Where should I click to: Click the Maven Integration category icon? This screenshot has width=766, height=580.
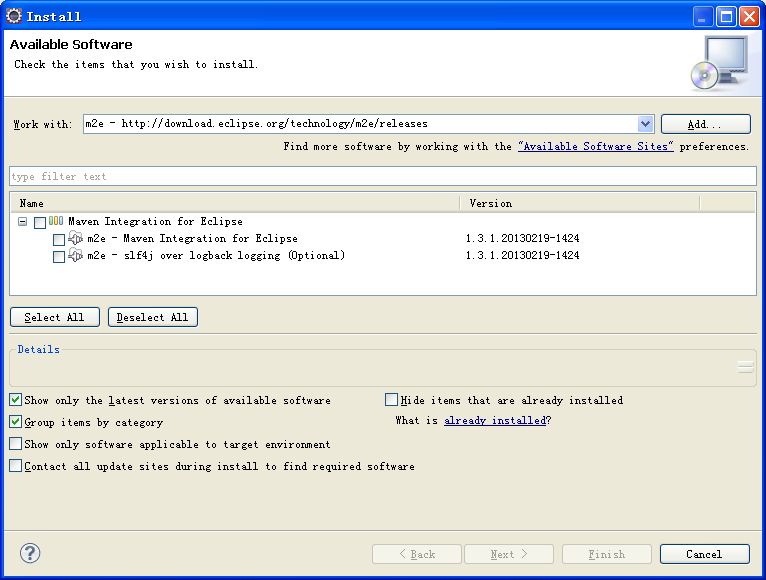point(56,221)
